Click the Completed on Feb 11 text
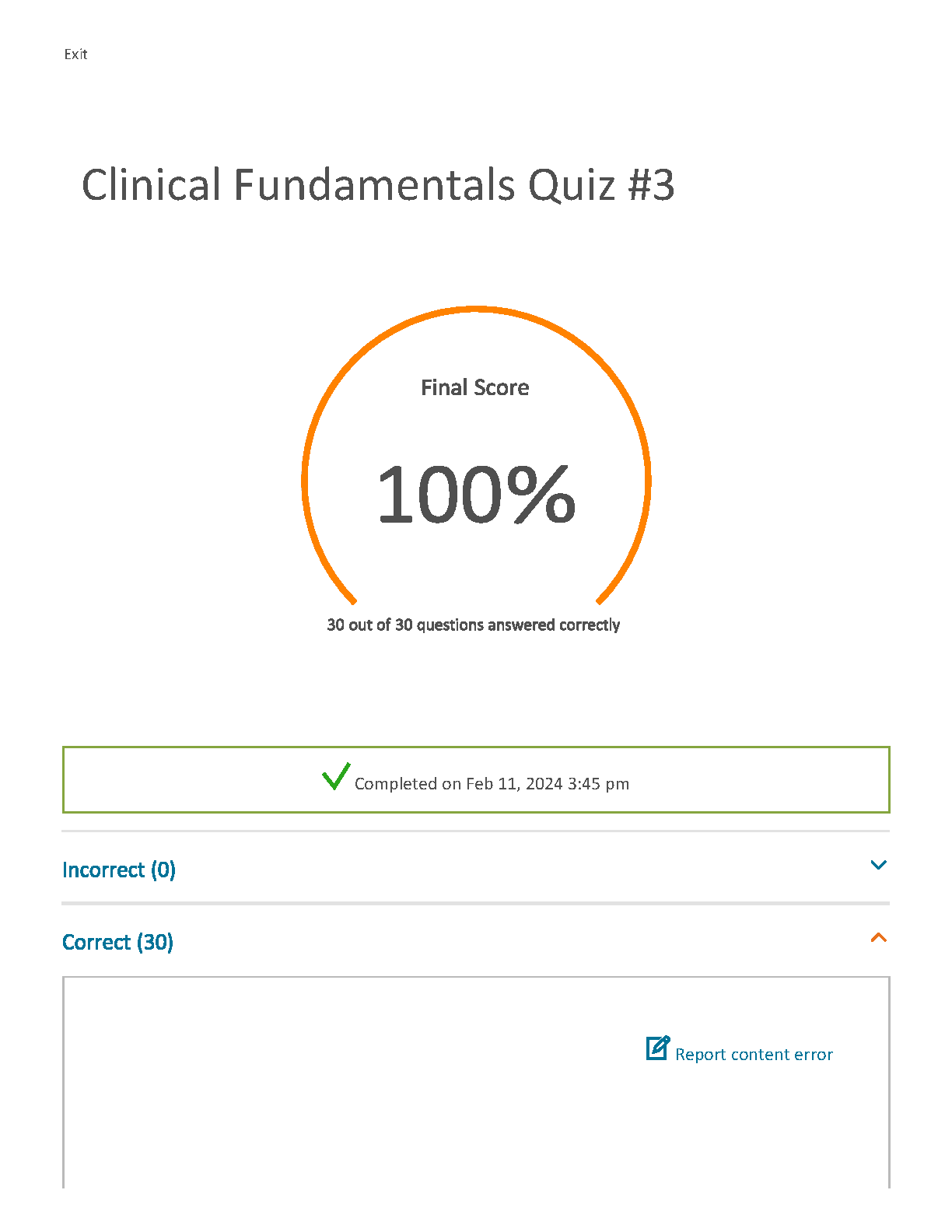The image size is (952, 1232). coord(492,783)
